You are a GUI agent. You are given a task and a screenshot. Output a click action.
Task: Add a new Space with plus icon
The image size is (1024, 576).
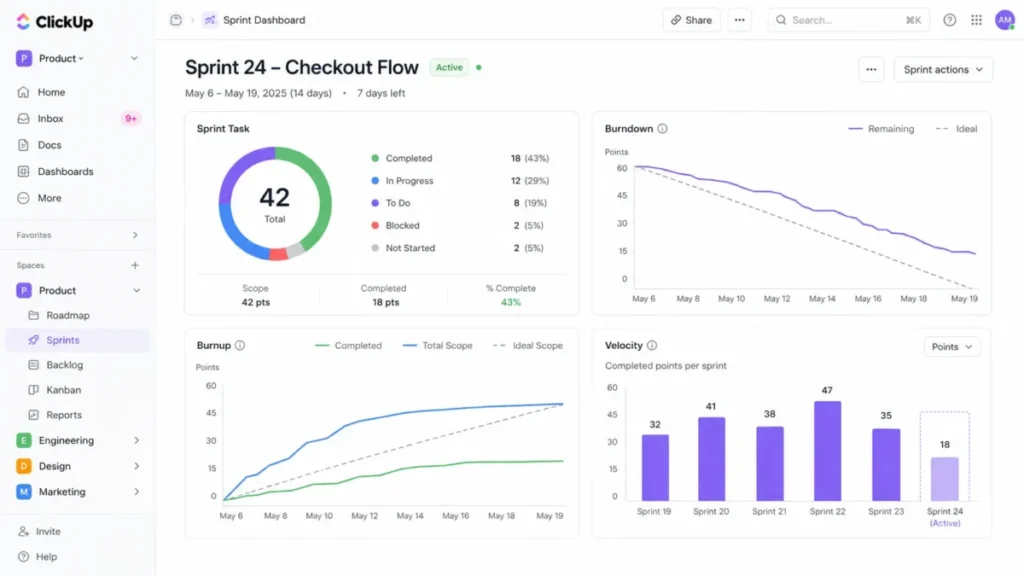click(x=135, y=265)
